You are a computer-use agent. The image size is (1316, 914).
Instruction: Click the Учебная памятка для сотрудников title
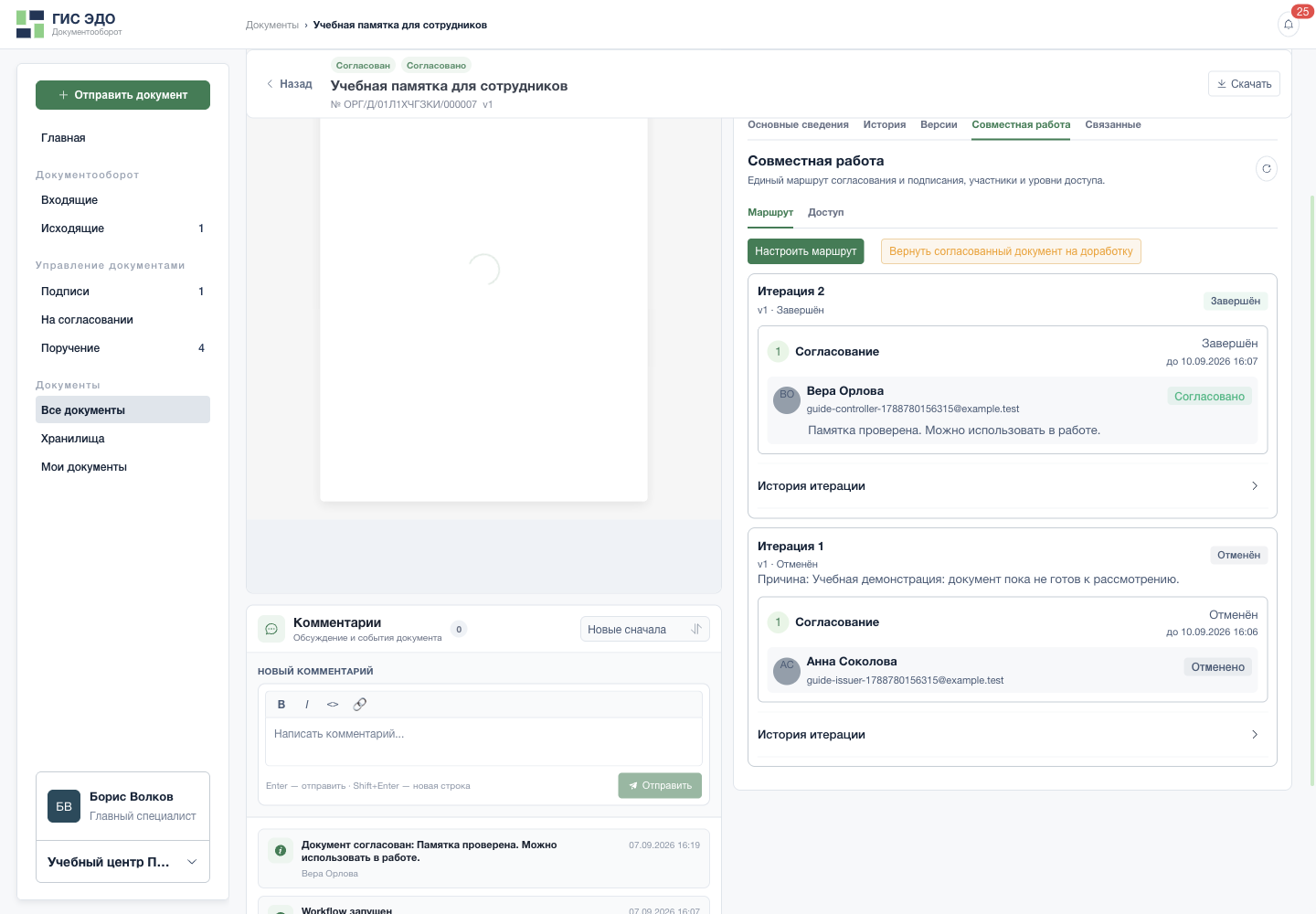[x=449, y=86]
